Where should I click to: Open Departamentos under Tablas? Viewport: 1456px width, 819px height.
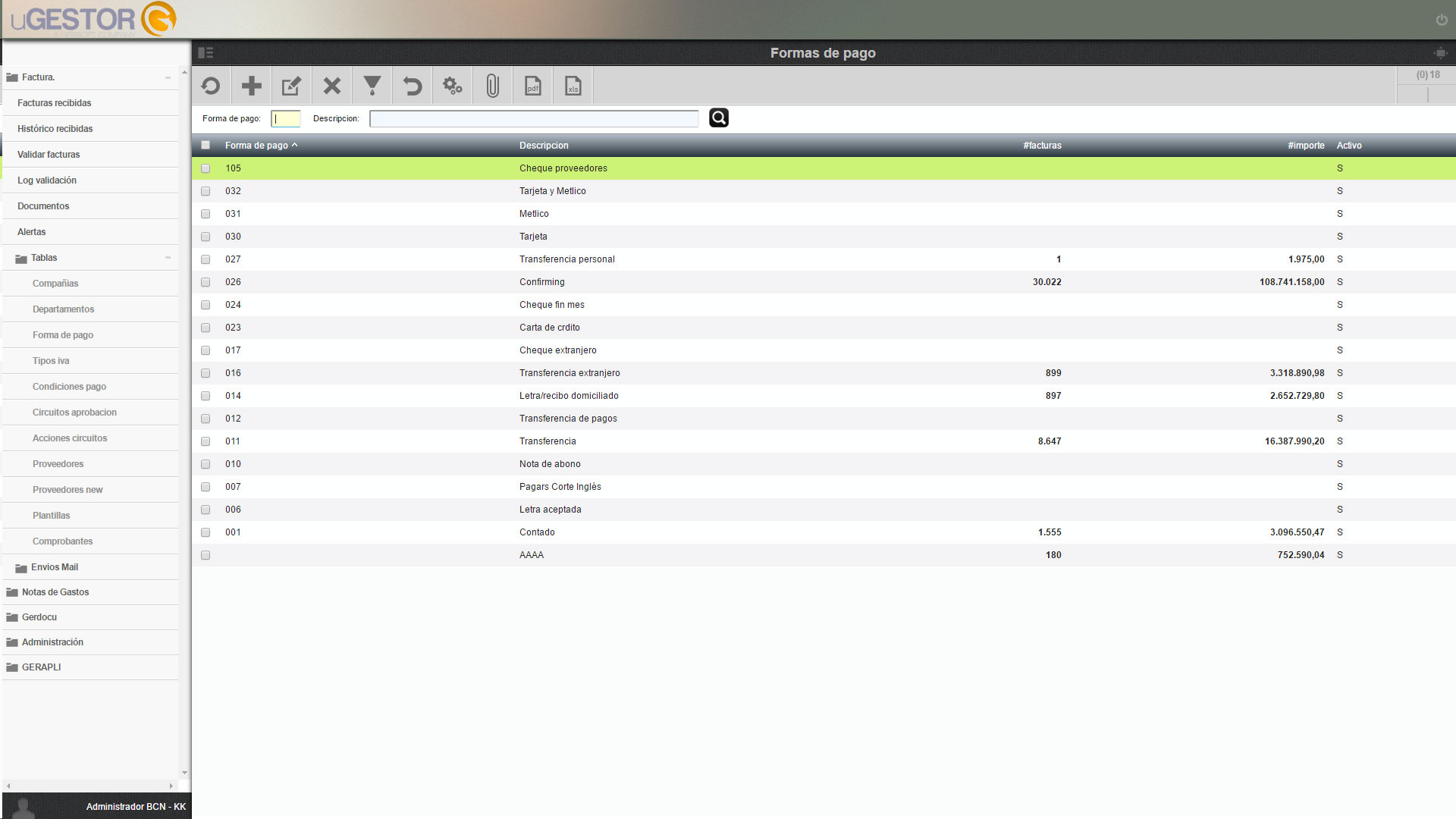click(64, 309)
